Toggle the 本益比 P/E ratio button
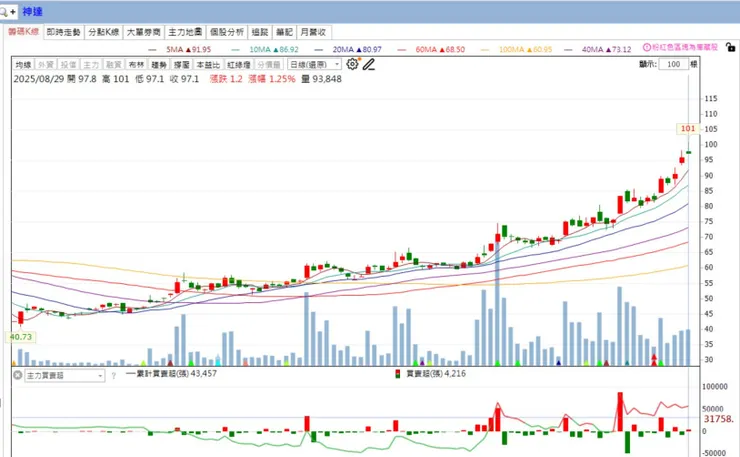The image size is (740, 457). [x=208, y=65]
